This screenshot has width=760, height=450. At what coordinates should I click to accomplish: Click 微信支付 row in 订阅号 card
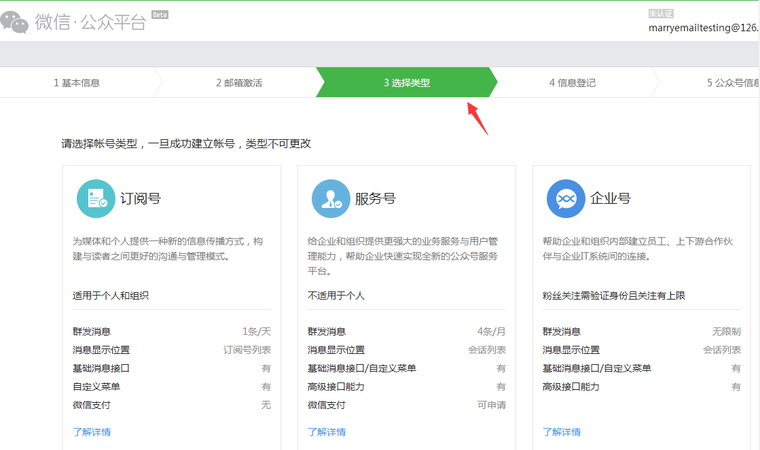[x=172, y=405]
